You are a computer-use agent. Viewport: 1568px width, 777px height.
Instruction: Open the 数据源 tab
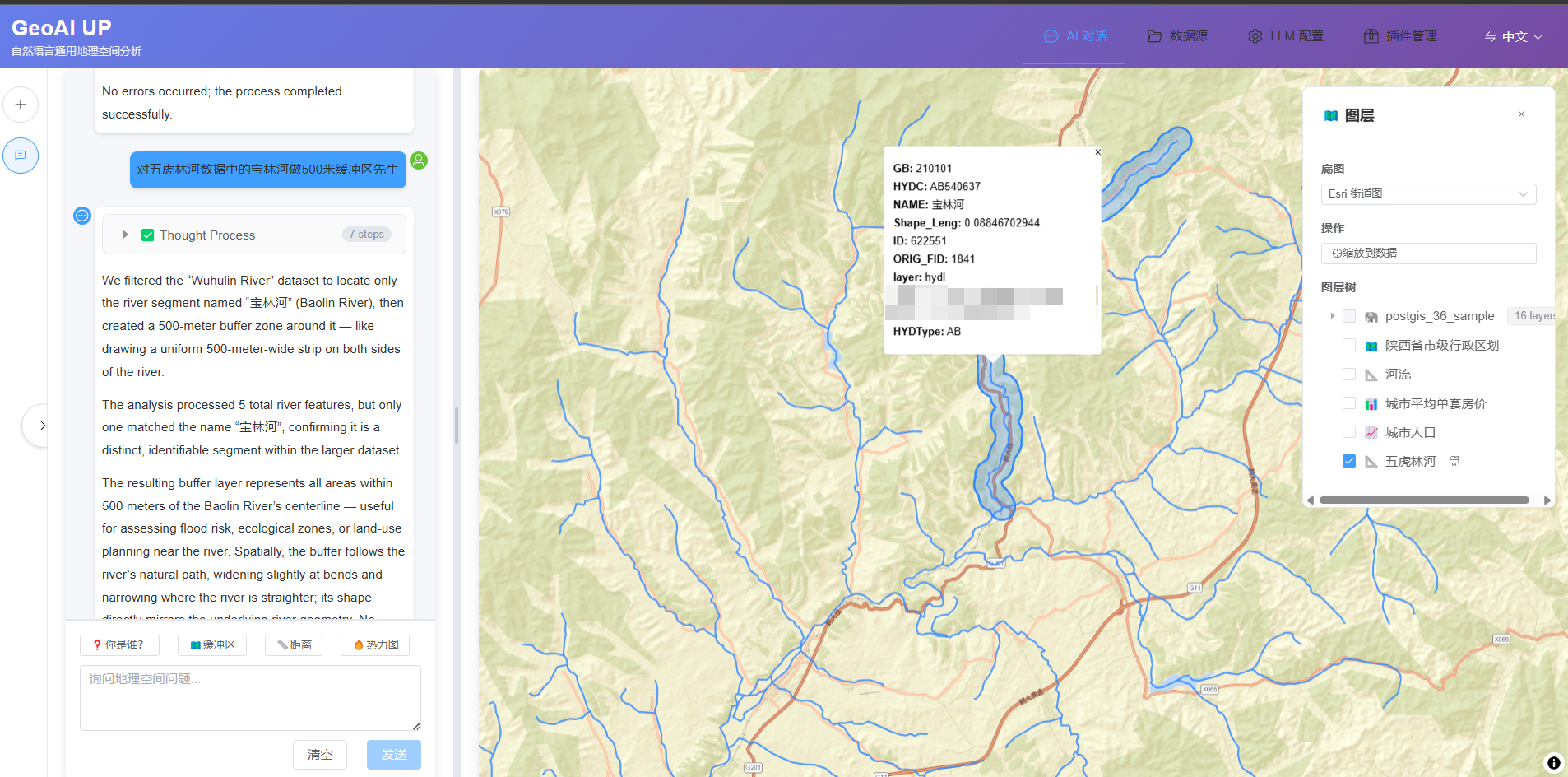[x=1177, y=36]
